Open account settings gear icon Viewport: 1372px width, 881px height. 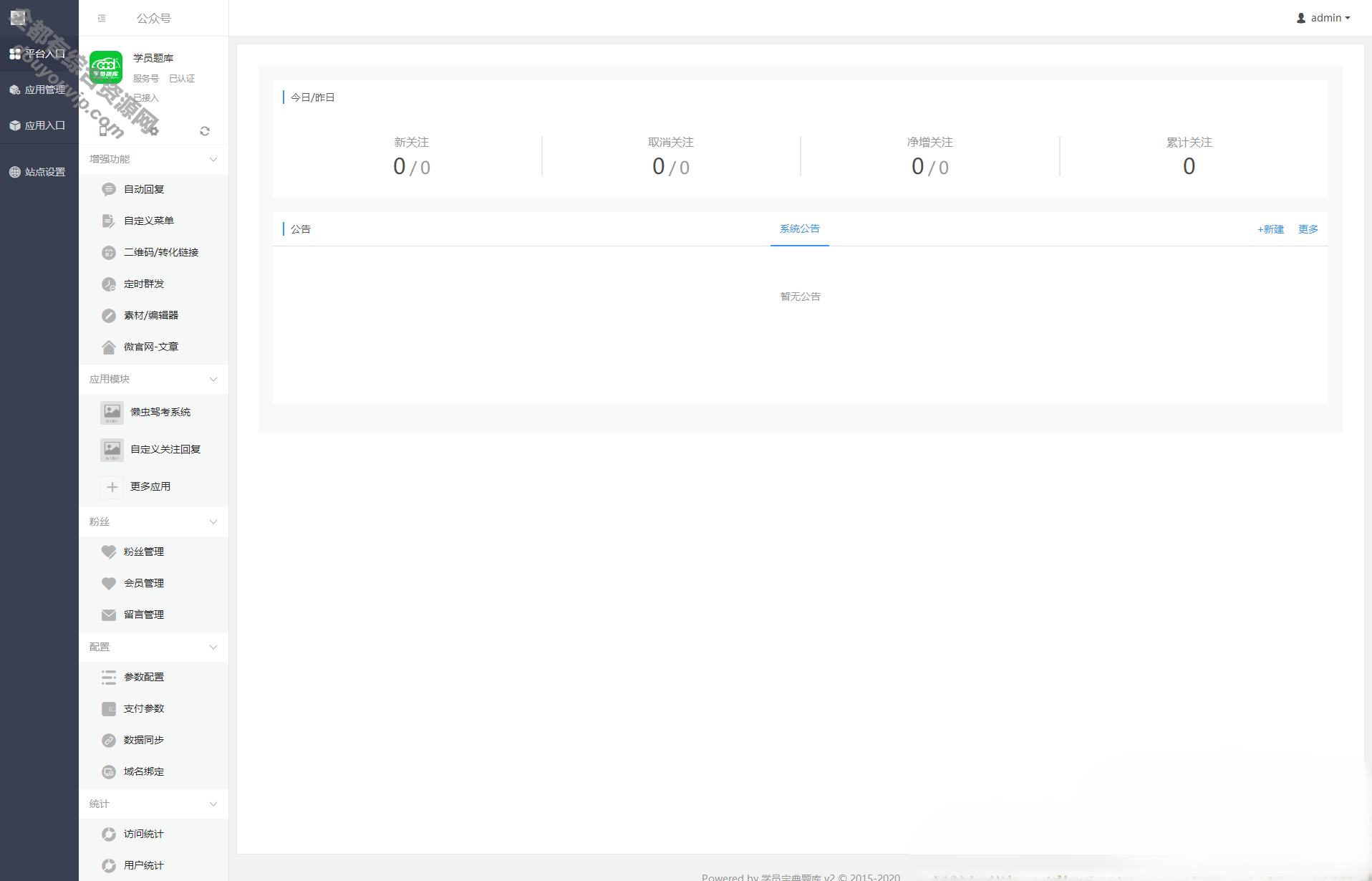[x=154, y=131]
